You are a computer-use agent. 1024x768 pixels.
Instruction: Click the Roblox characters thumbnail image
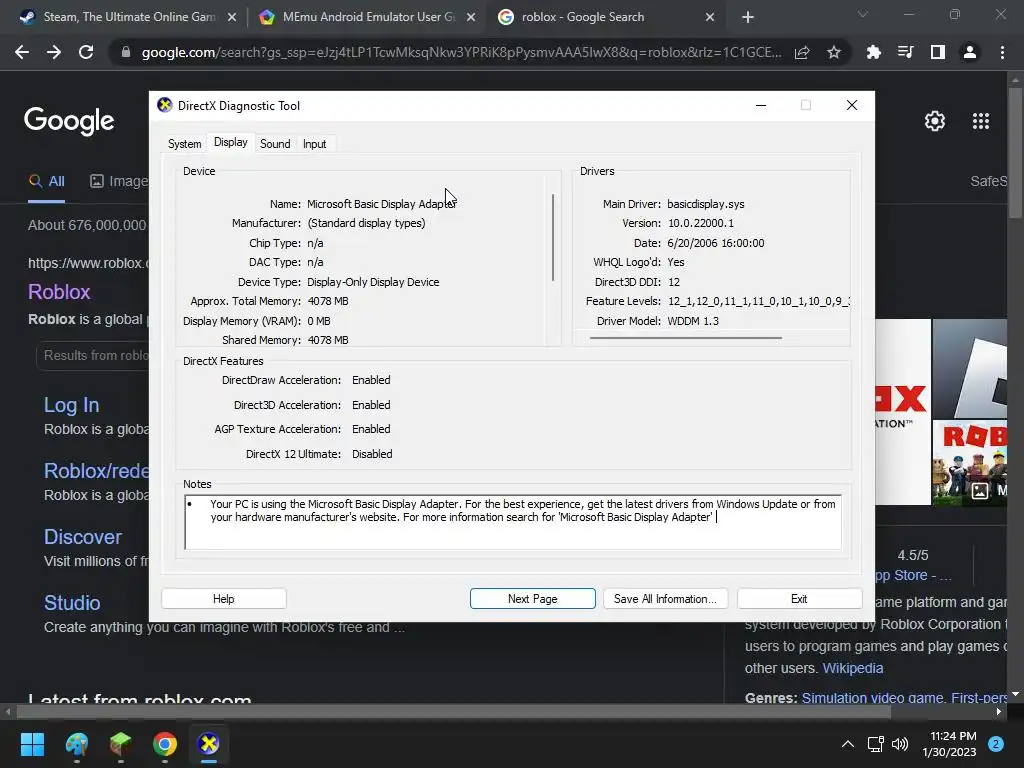tap(970, 463)
